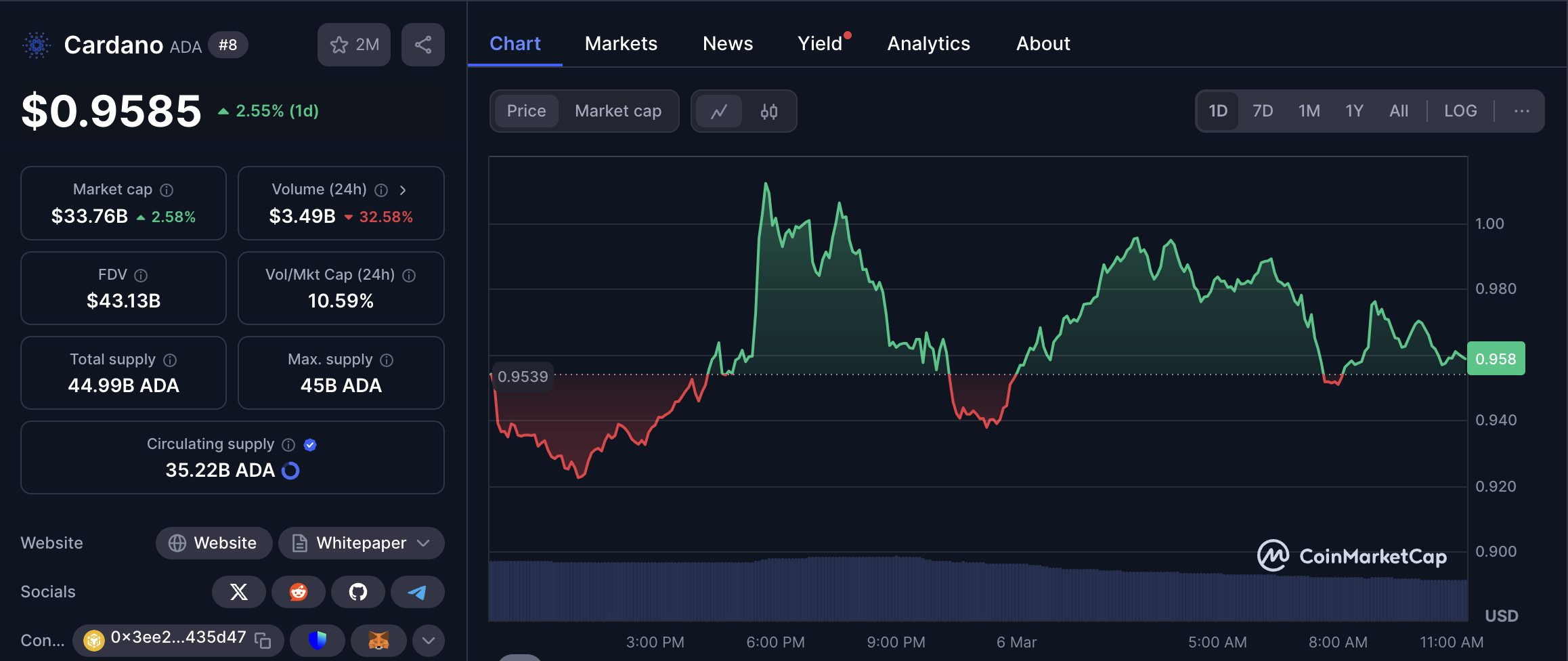This screenshot has height=661, width=1568.
Task: Open Market cap info tooltip icon
Action: click(x=167, y=190)
